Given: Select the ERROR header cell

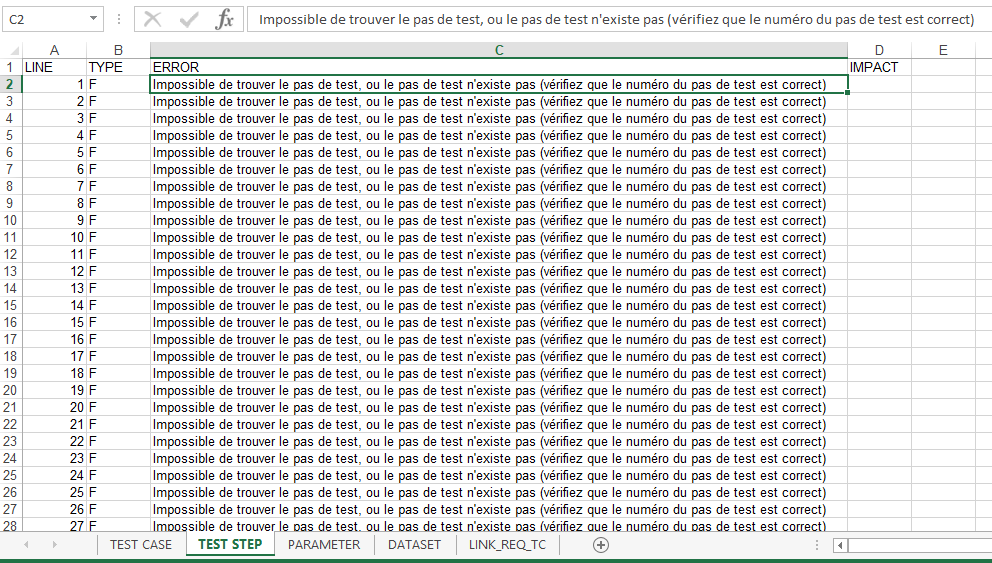Looking at the screenshot, I should [498, 67].
